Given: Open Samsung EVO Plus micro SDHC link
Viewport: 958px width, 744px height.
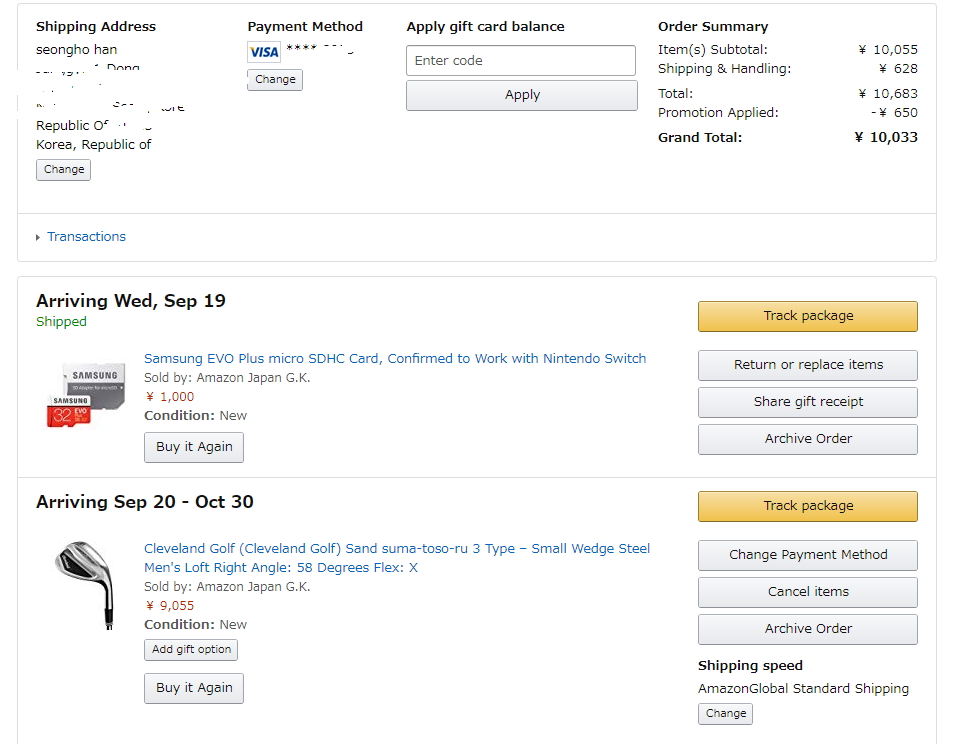Looking at the screenshot, I should point(395,358).
